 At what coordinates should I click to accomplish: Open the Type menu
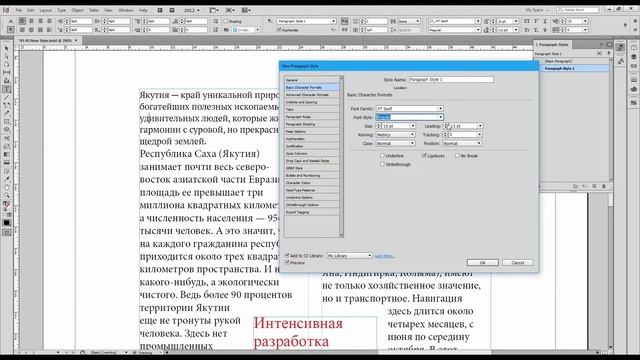pyautogui.click(x=61, y=10)
